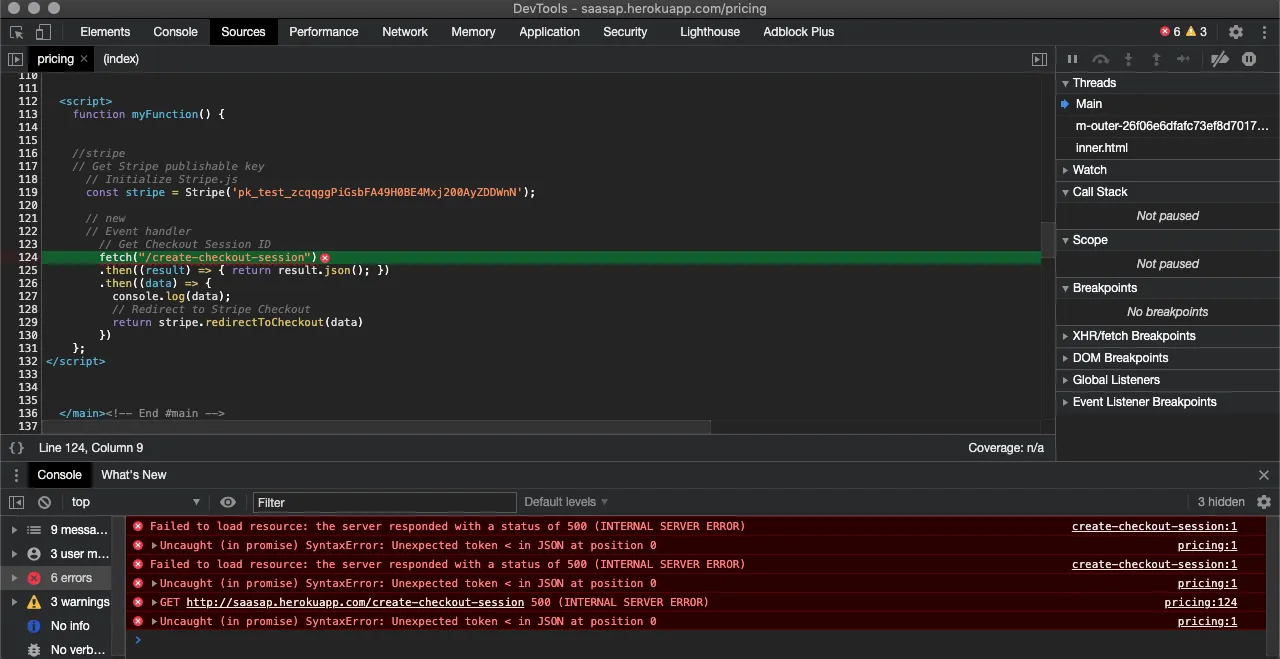Create a live expression with eye icon
Screen dimensions: 1280x659
coord(228,502)
